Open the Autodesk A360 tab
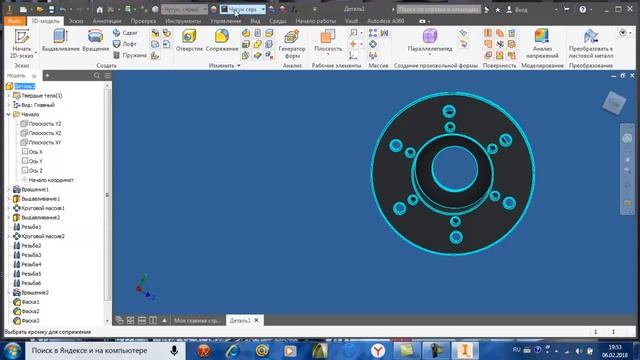Screen dimensions: 640x360 pos(385,21)
